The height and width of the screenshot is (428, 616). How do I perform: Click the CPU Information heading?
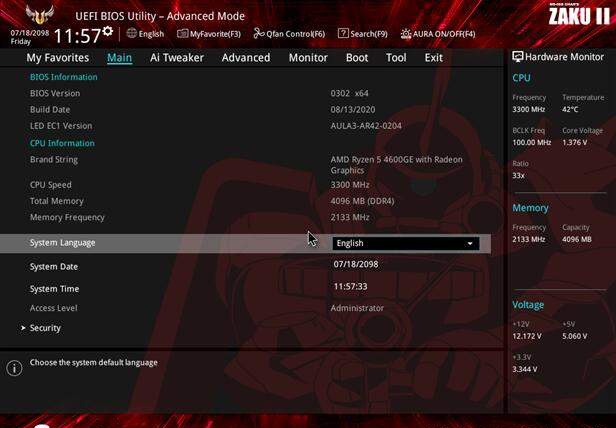pyautogui.click(x=62, y=143)
